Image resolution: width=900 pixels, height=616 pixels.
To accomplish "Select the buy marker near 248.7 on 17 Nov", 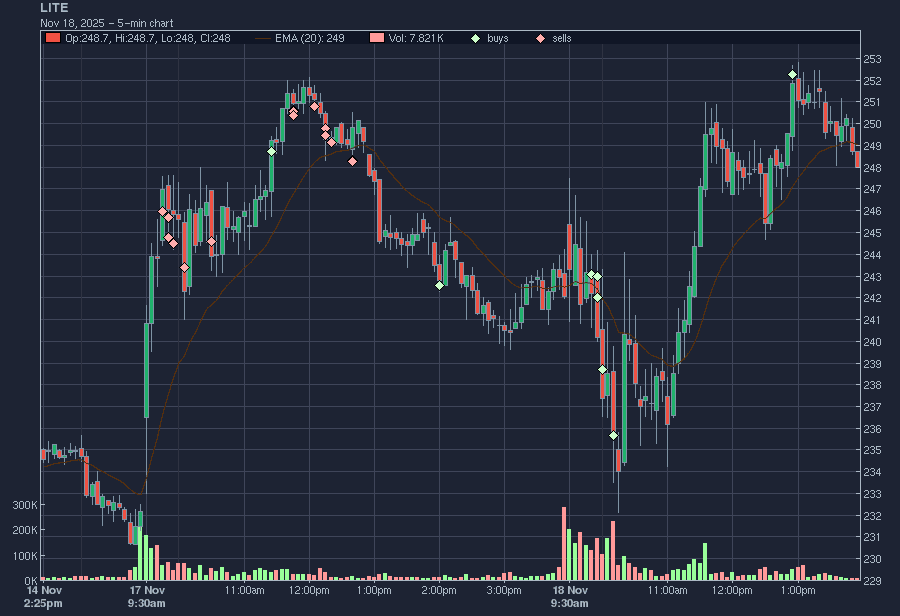I will pyautogui.click(x=271, y=152).
